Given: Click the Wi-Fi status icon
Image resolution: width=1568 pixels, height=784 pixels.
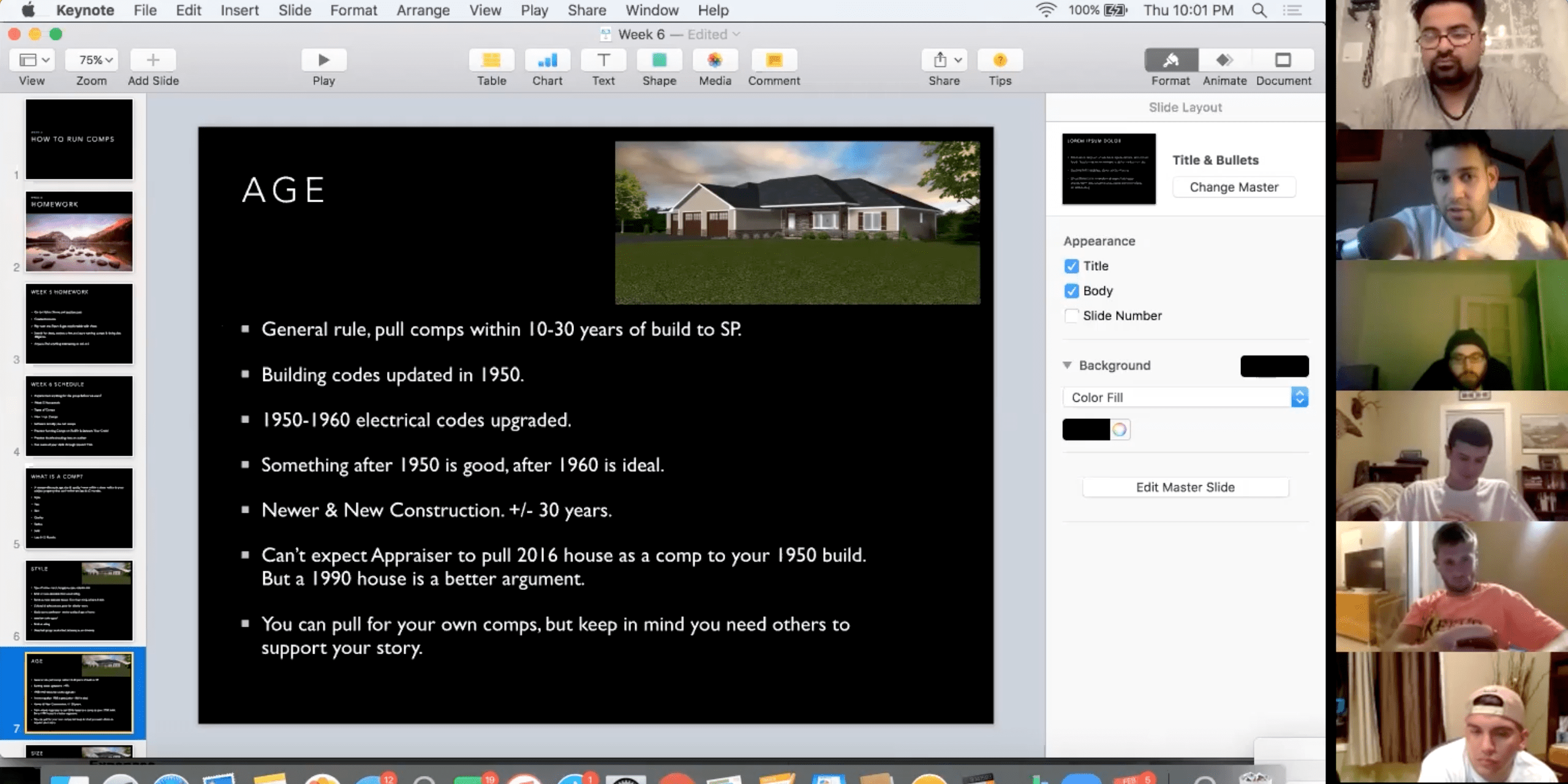Looking at the screenshot, I should tap(1046, 10).
